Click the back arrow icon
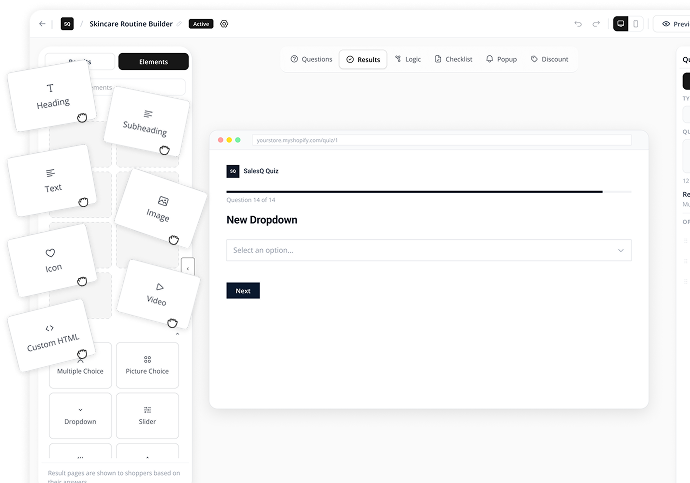 42,24
